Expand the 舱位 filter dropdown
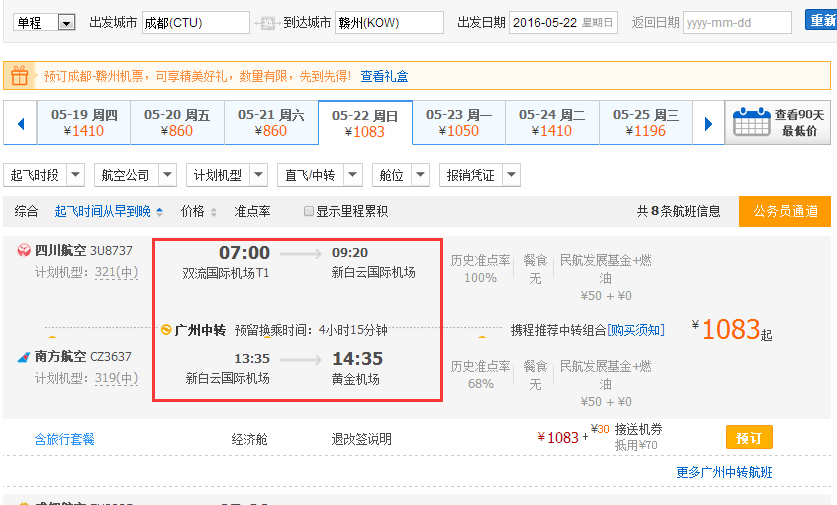 [419, 175]
